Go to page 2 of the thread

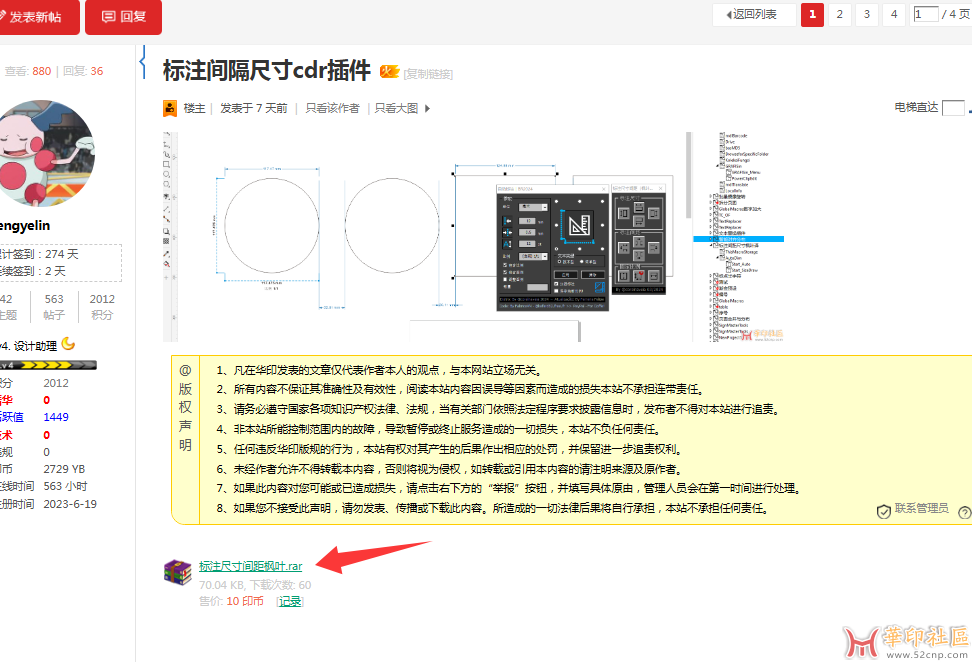click(x=840, y=14)
